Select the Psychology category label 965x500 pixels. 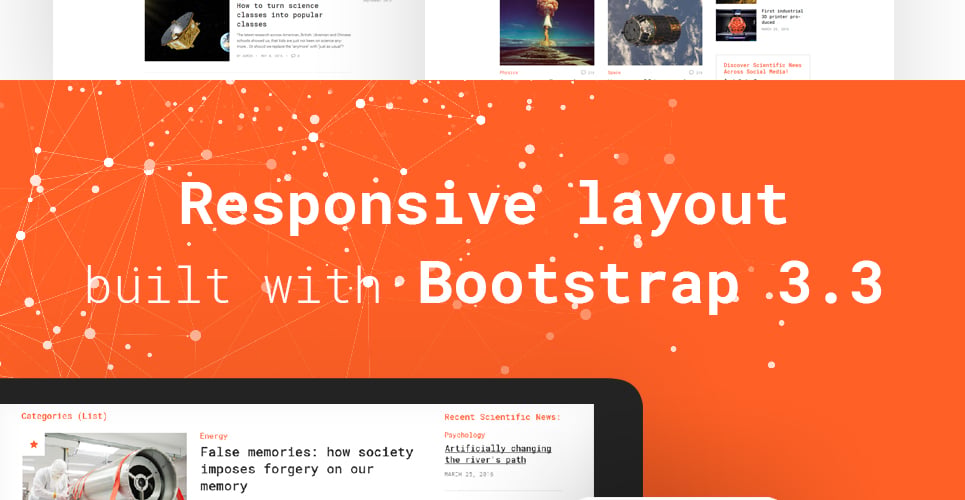coord(465,435)
